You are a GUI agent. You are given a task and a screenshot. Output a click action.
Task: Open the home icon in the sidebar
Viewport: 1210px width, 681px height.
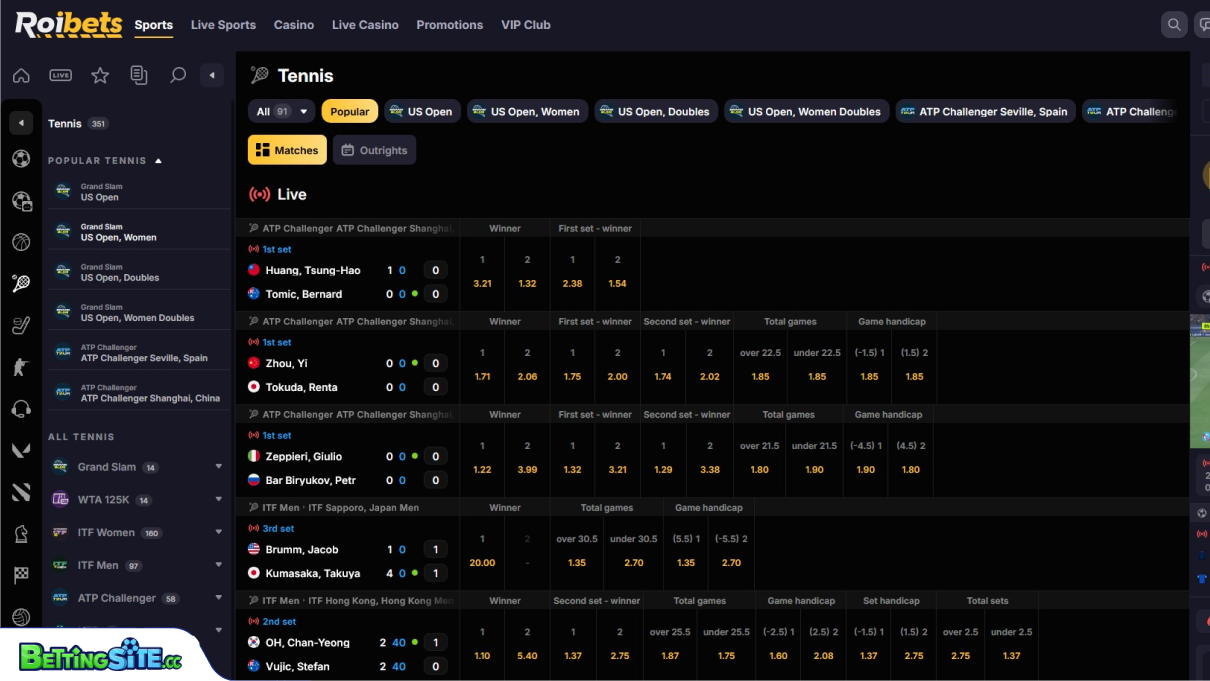pyautogui.click(x=22, y=75)
